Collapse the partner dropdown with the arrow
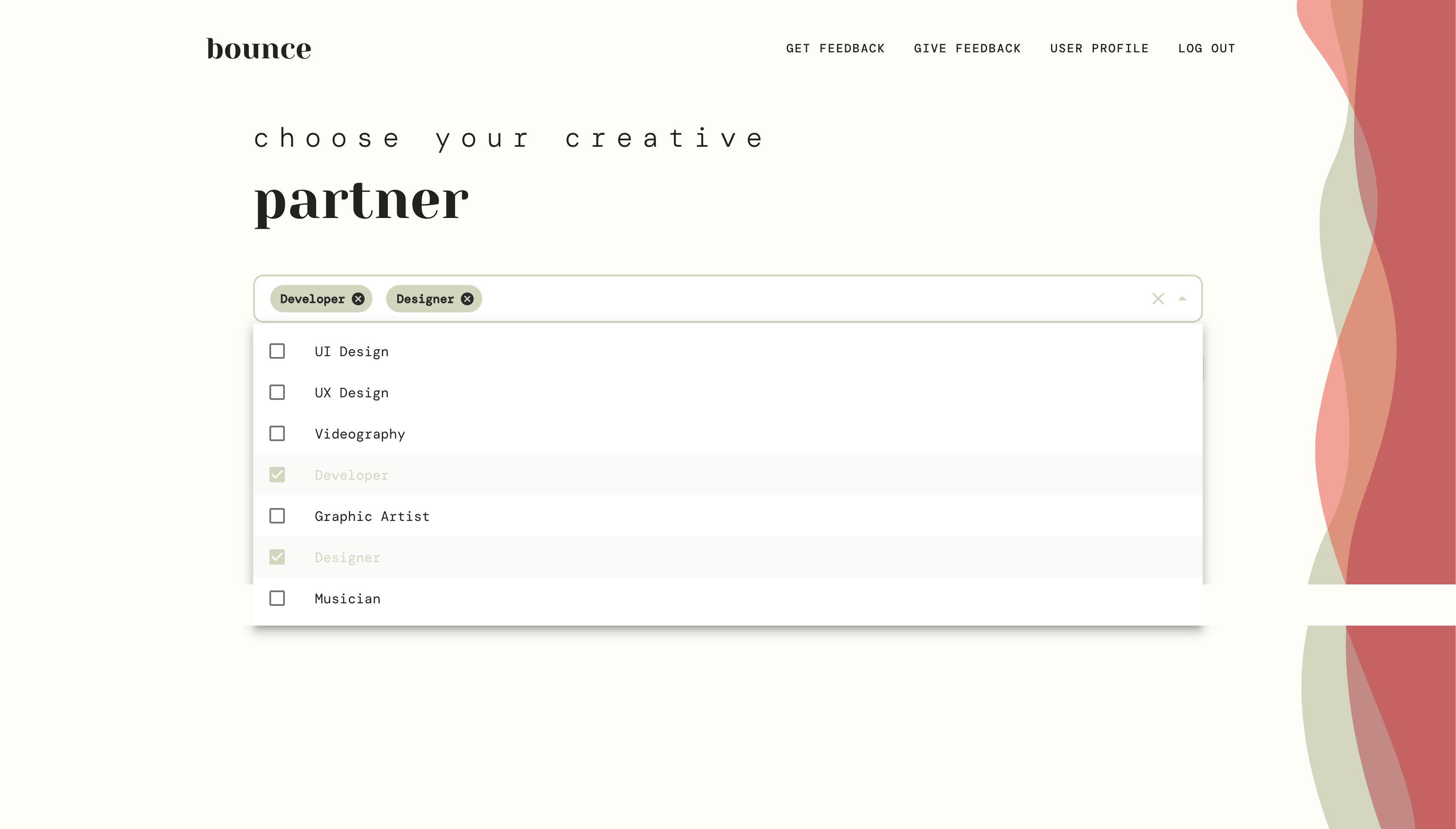The image size is (1456, 829). (1182, 299)
